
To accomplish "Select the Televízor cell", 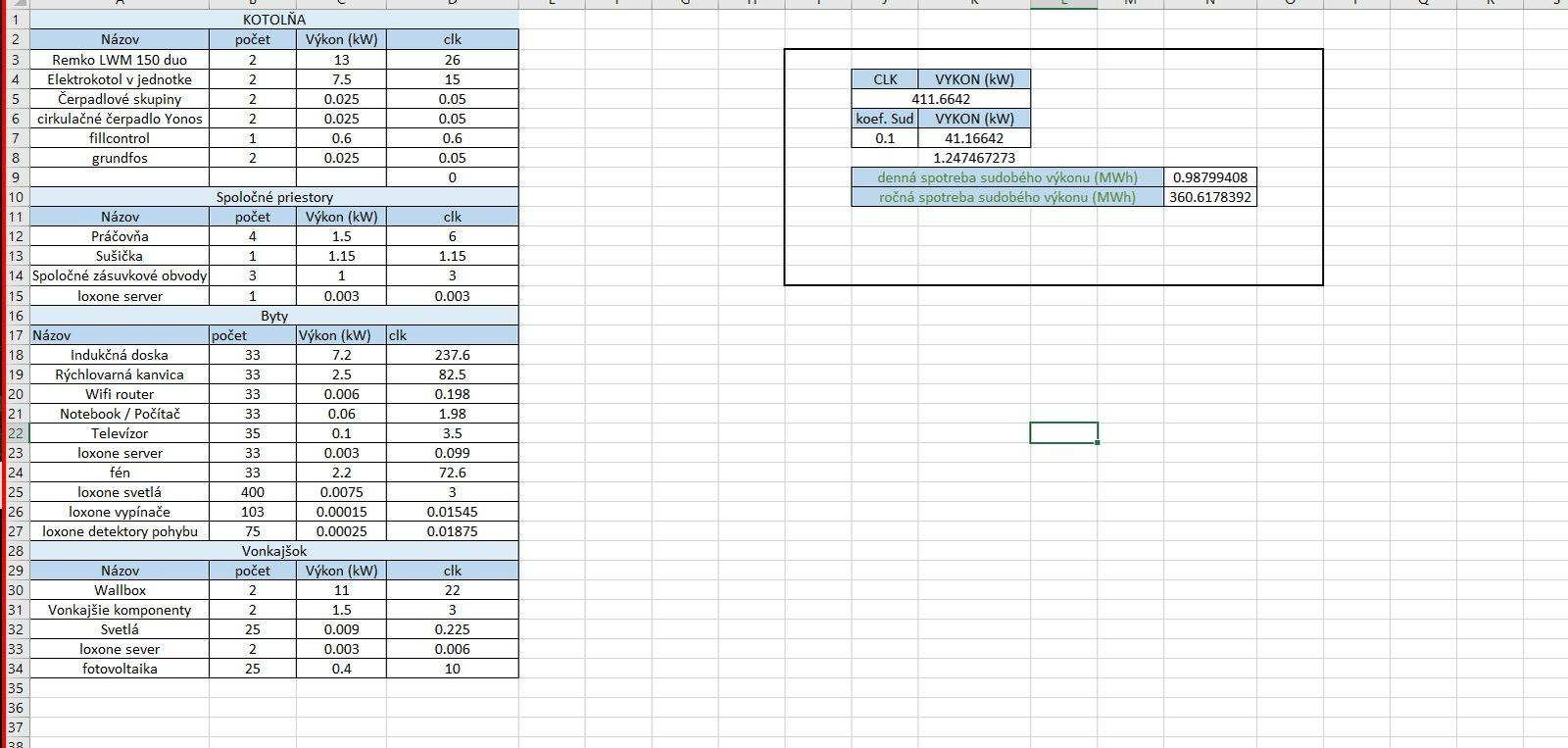I will coord(120,433).
